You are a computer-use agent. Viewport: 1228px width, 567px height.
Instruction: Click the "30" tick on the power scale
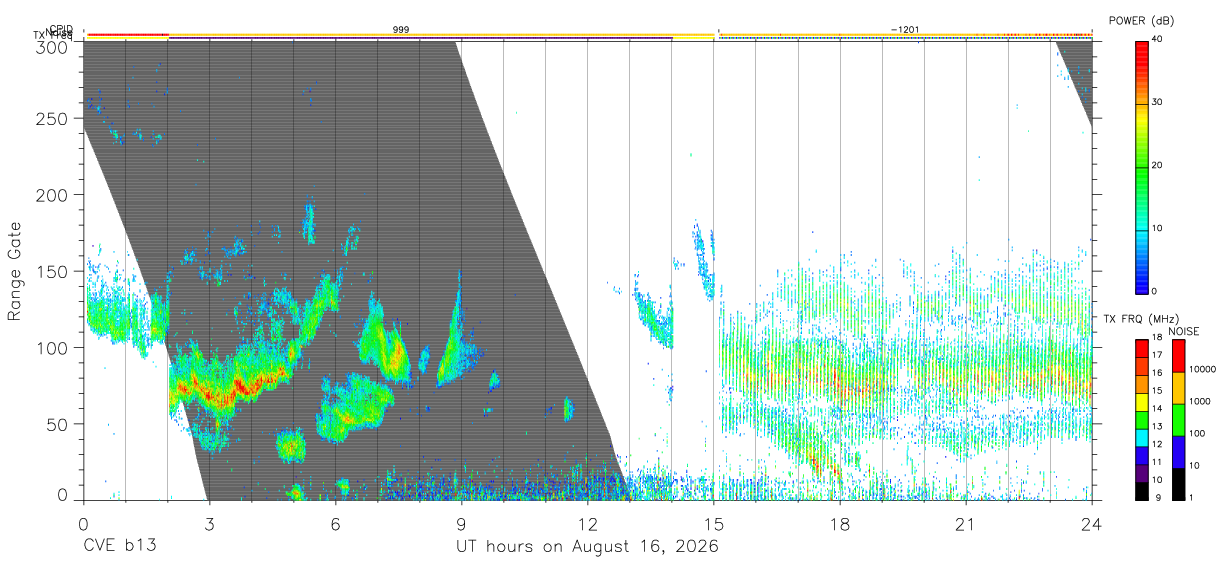click(1159, 102)
